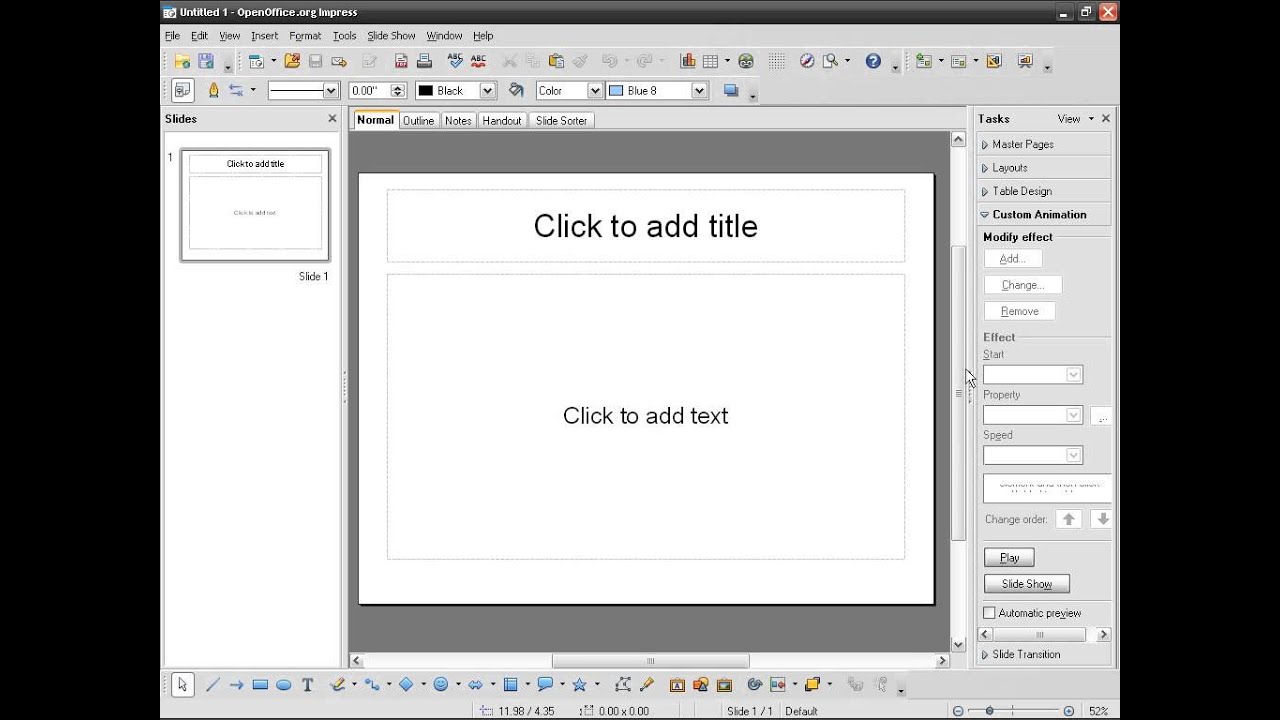Open OpenOffice Help with the question mark icon
This screenshot has width=1280, height=720.
pos(873,61)
